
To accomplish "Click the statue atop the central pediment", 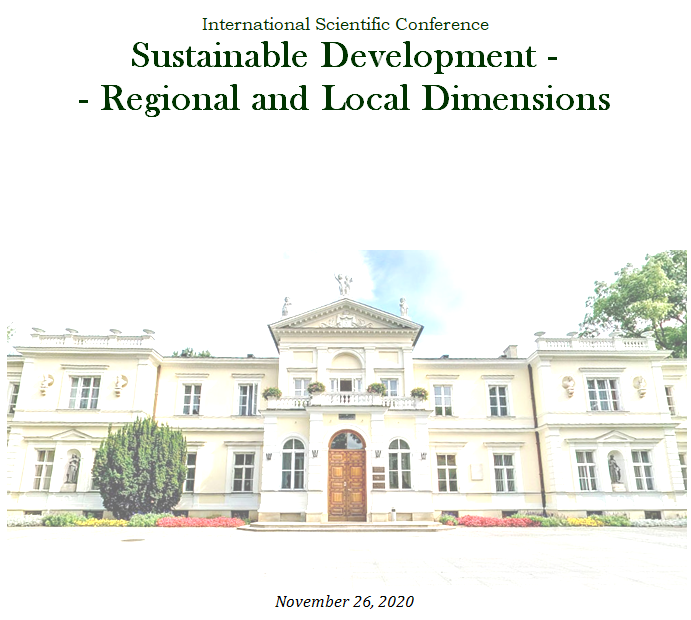I will point(344,285).
